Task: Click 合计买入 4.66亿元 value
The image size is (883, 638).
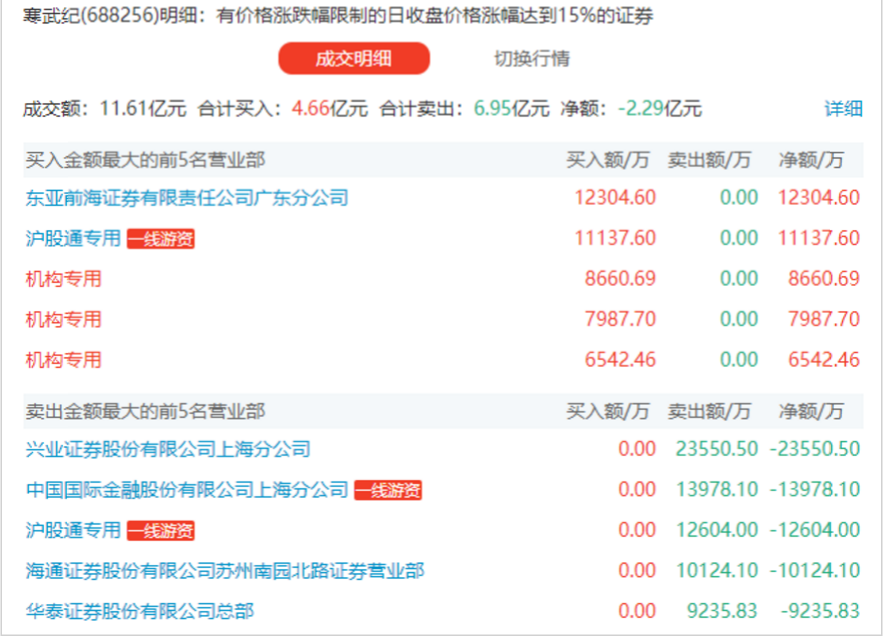Action: click(x=329, y=108)
